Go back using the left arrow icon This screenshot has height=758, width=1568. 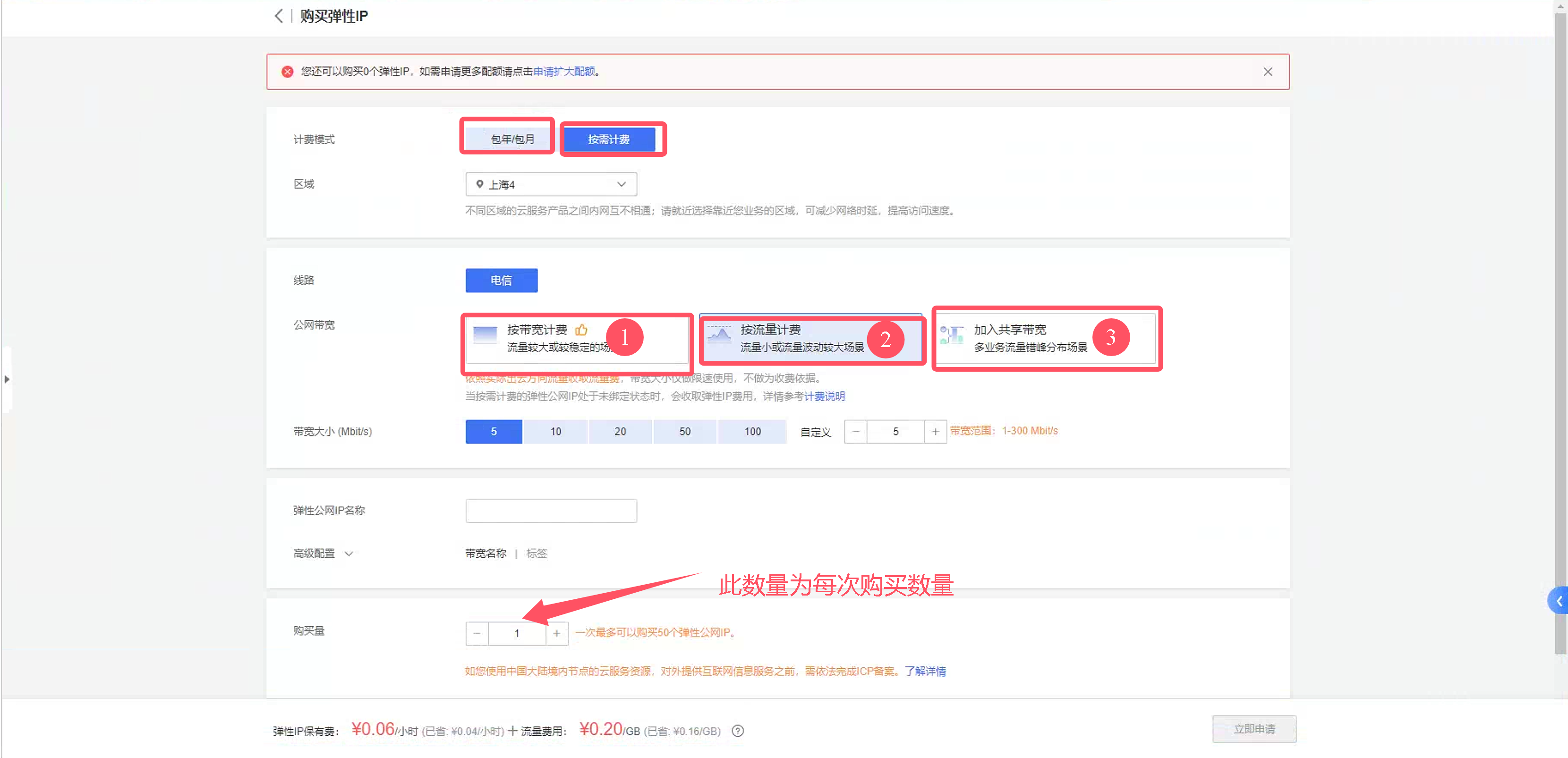tap(279, 16)
